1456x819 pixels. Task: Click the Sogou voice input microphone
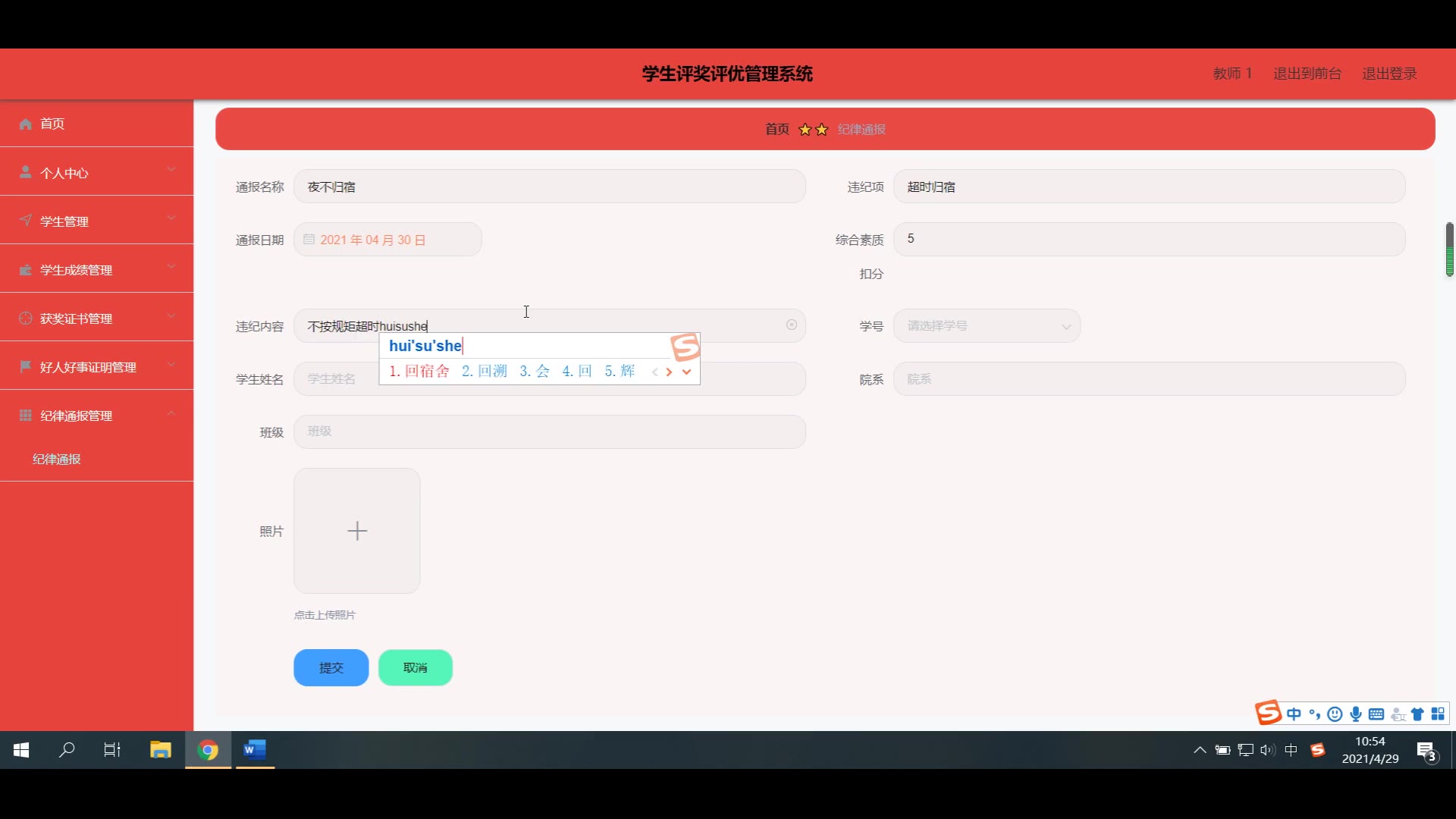tap(1356, 714)
